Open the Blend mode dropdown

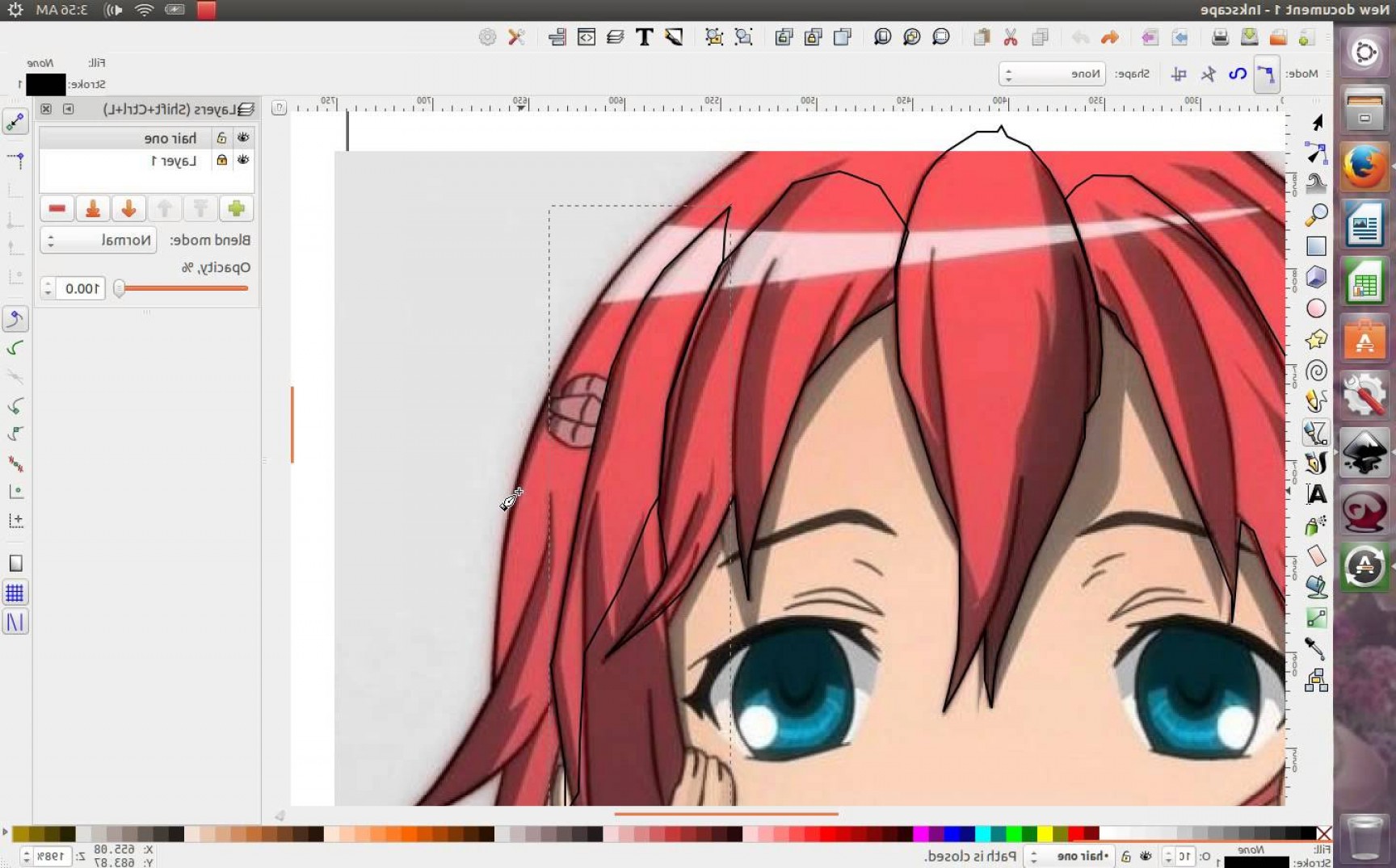(98, 239)
